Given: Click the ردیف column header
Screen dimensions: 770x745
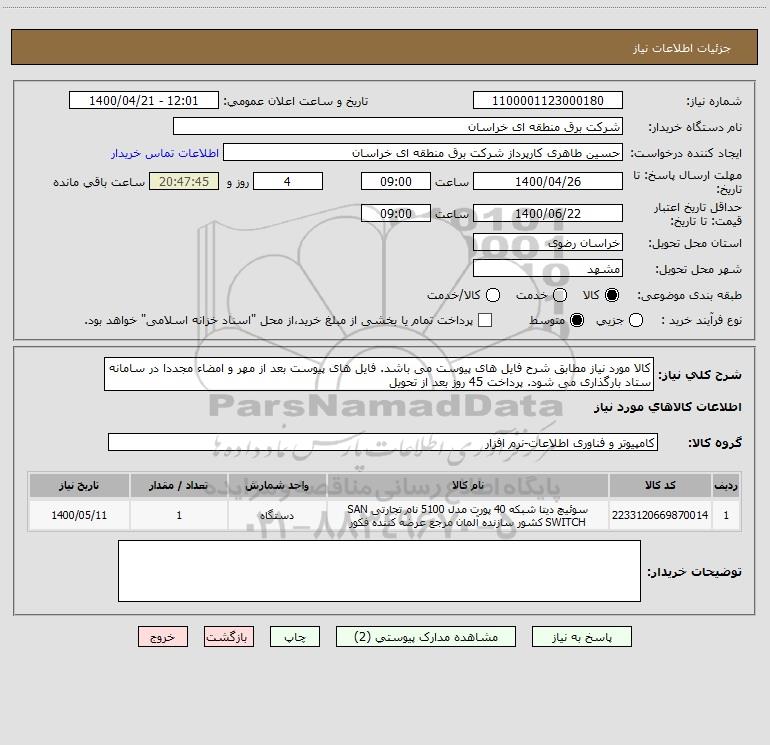Looking at the screenshot, I should tap(726, 485).
